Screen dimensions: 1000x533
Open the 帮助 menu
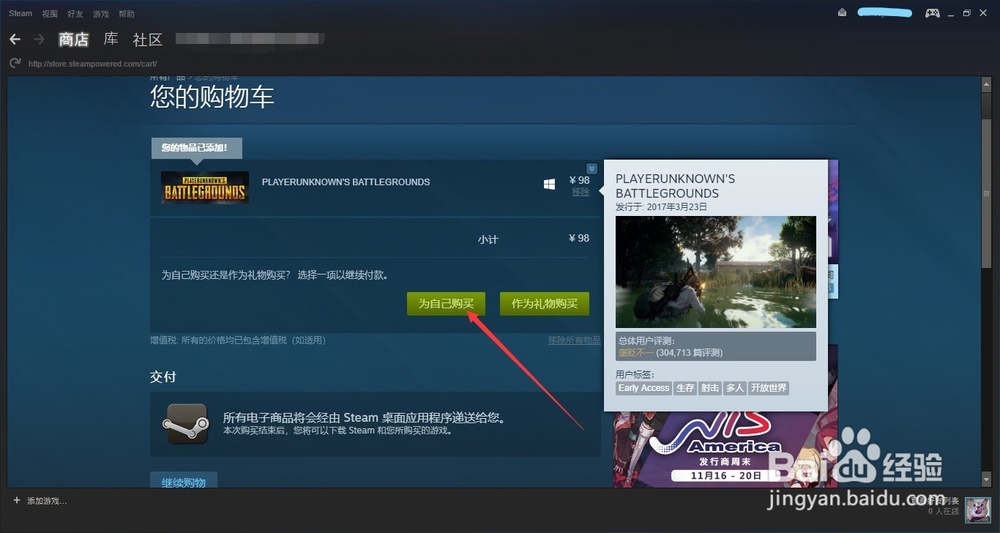click(126, 13)
